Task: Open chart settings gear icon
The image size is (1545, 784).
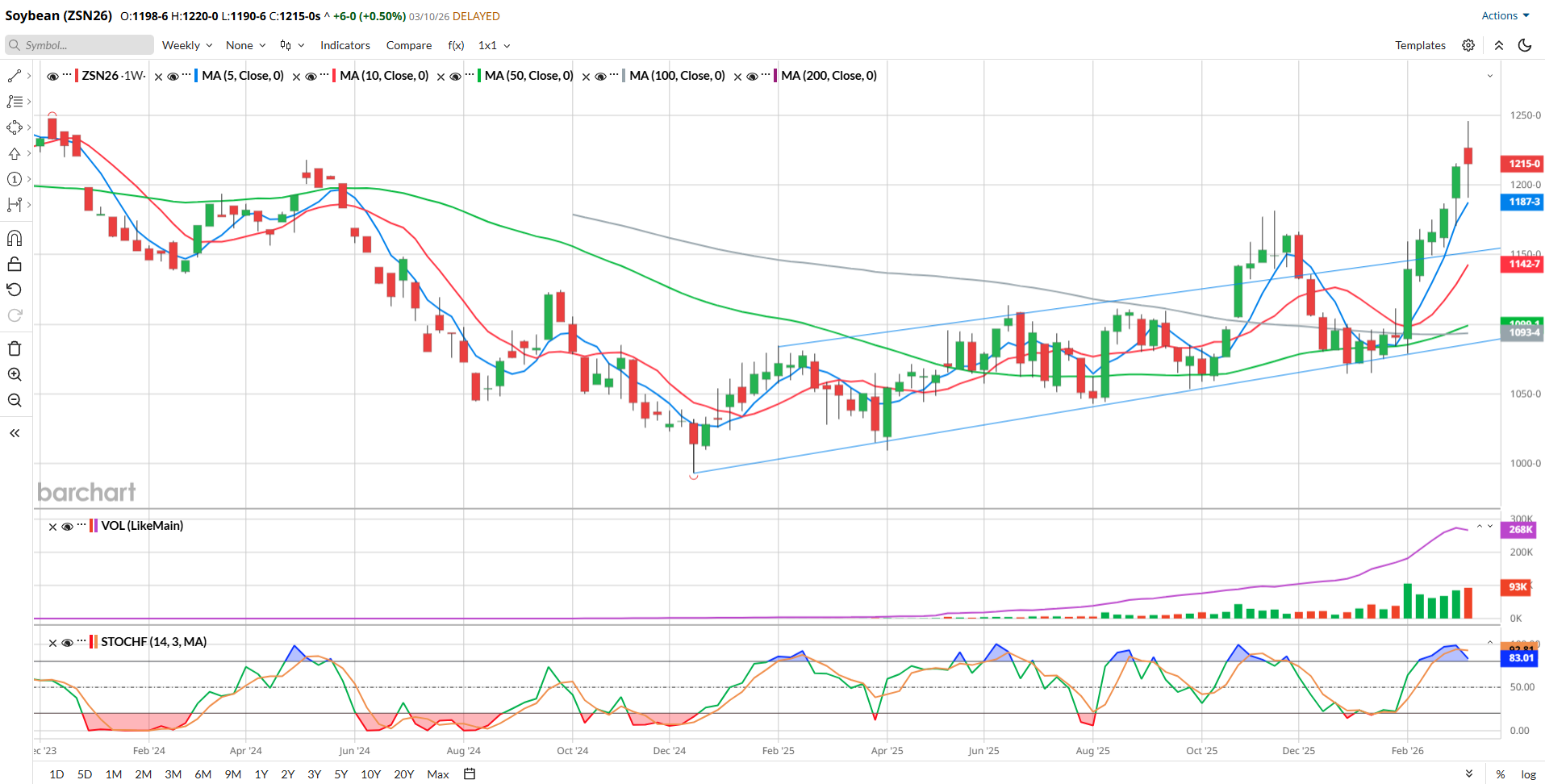Action: tap(1468, 45)
